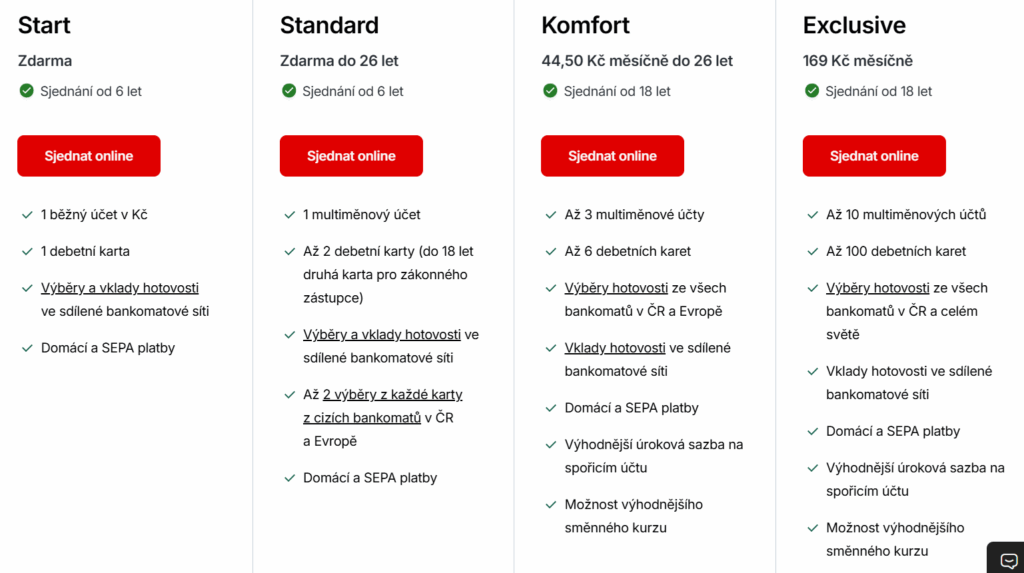
Task: Click checkmark beside 'Až 6 debetních karet'
Action: tap(551, 252)
